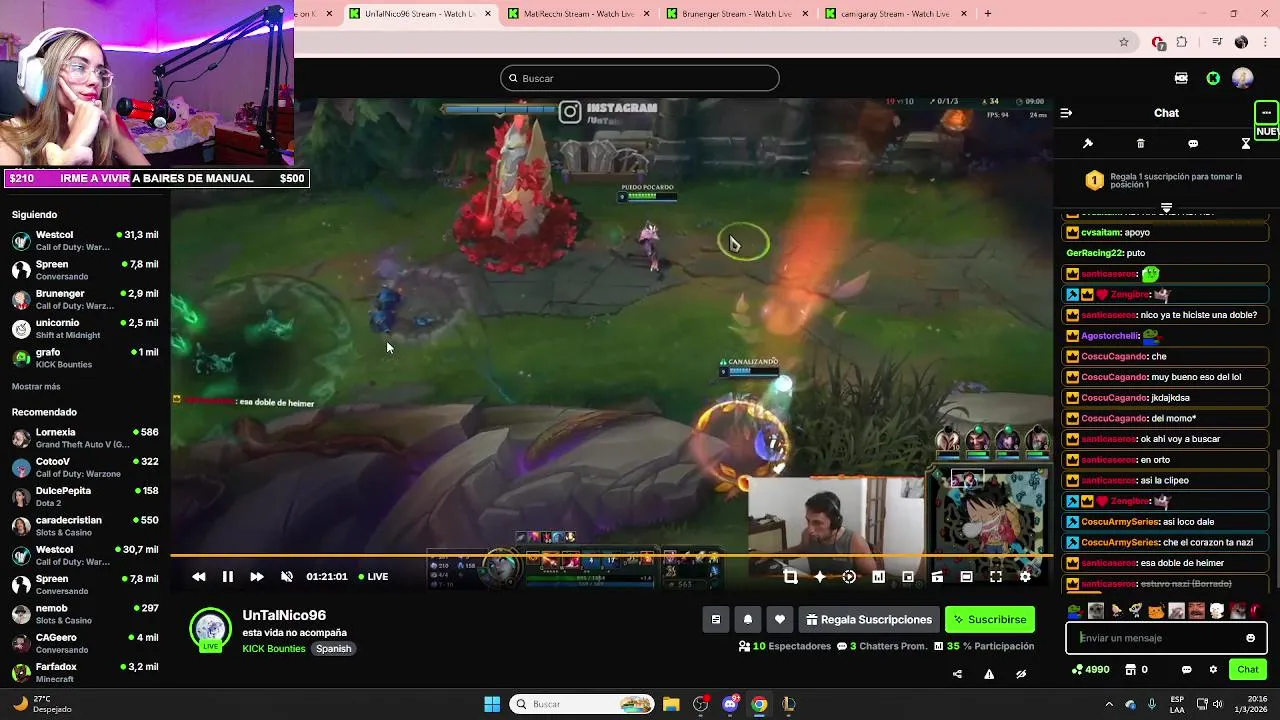Select the UnTalNico96 Stream browser tab
The width and height of the screenshot is (1280, 720).
(420, 14)
